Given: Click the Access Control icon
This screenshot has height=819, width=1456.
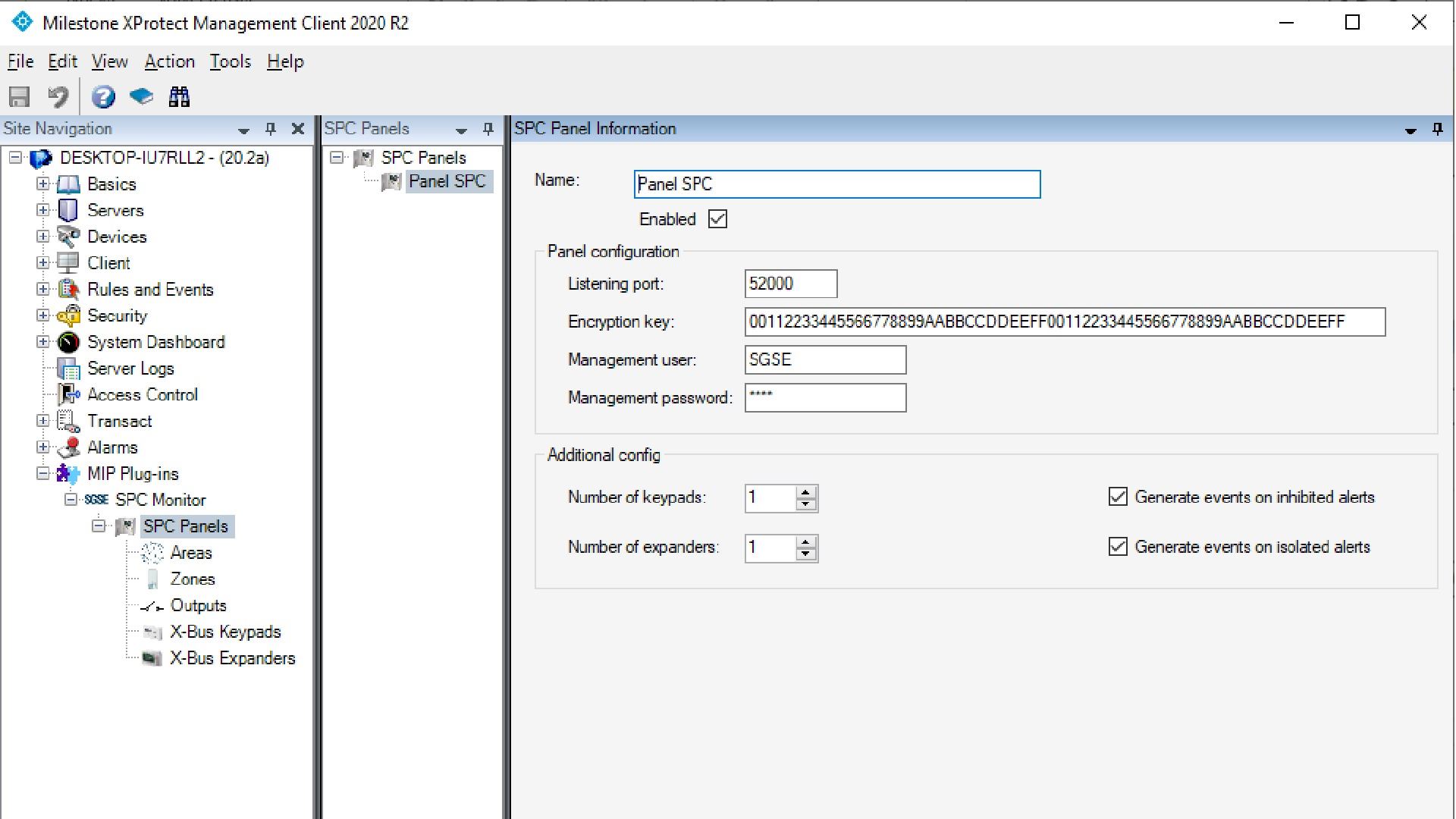Looking at the screenshot, I should pyautogui.click(x=68, y=394).
